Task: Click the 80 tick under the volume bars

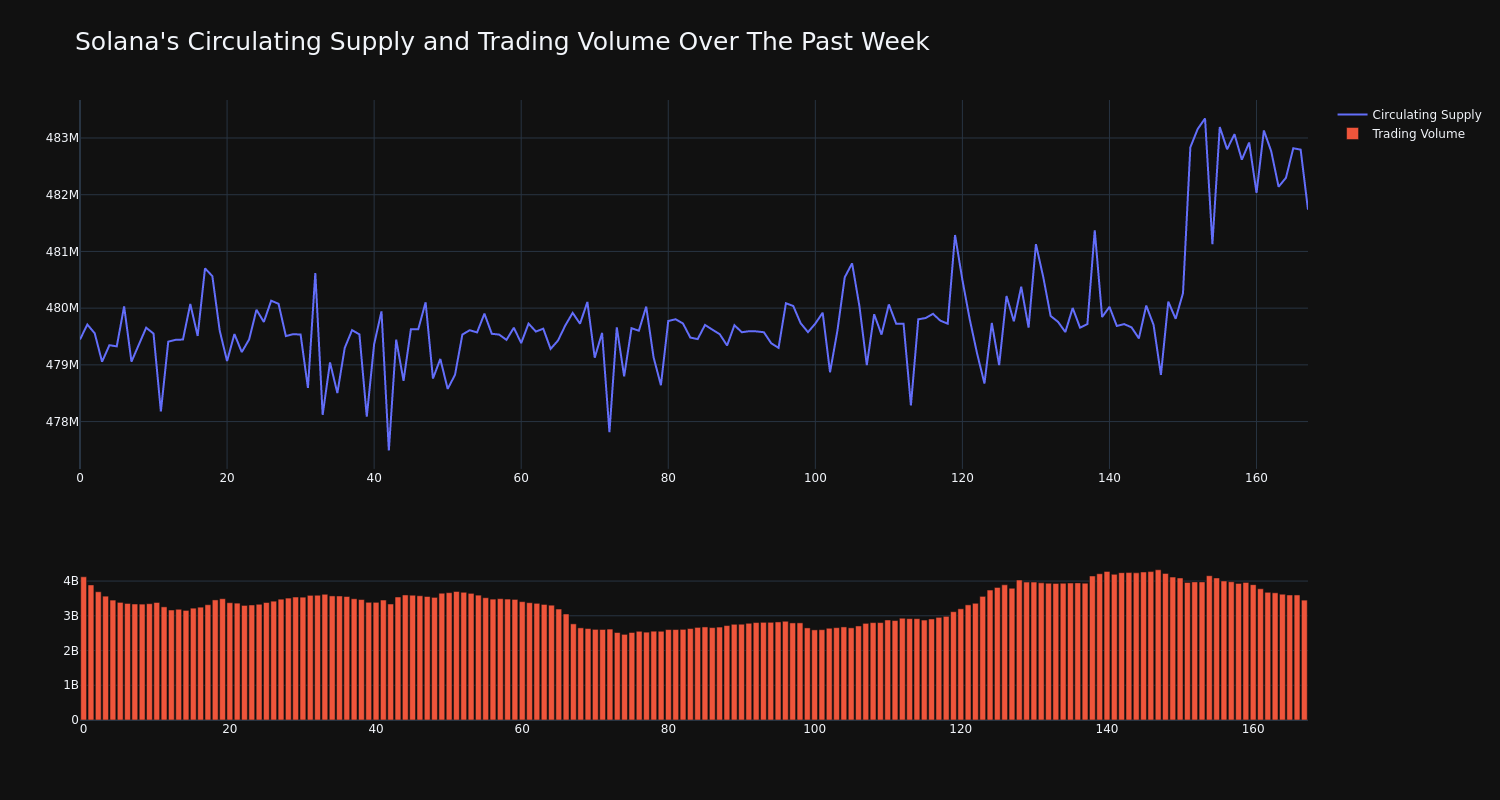Action: click(x=668, y=729)
